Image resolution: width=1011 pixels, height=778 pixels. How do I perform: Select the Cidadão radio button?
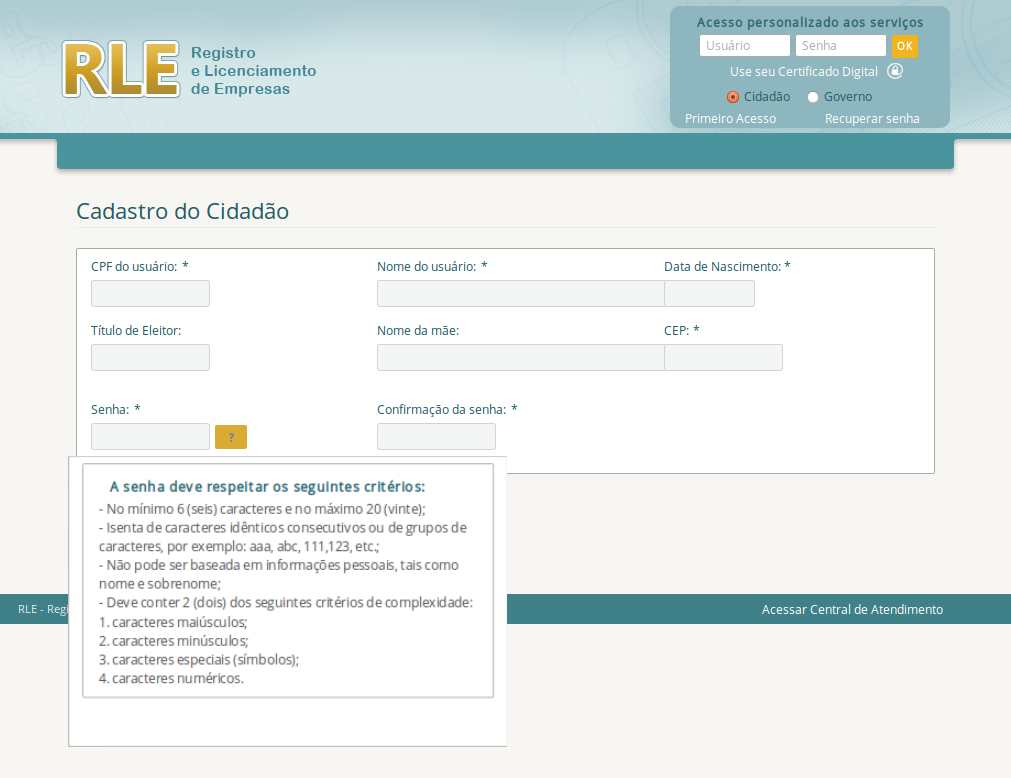[732, 97]
